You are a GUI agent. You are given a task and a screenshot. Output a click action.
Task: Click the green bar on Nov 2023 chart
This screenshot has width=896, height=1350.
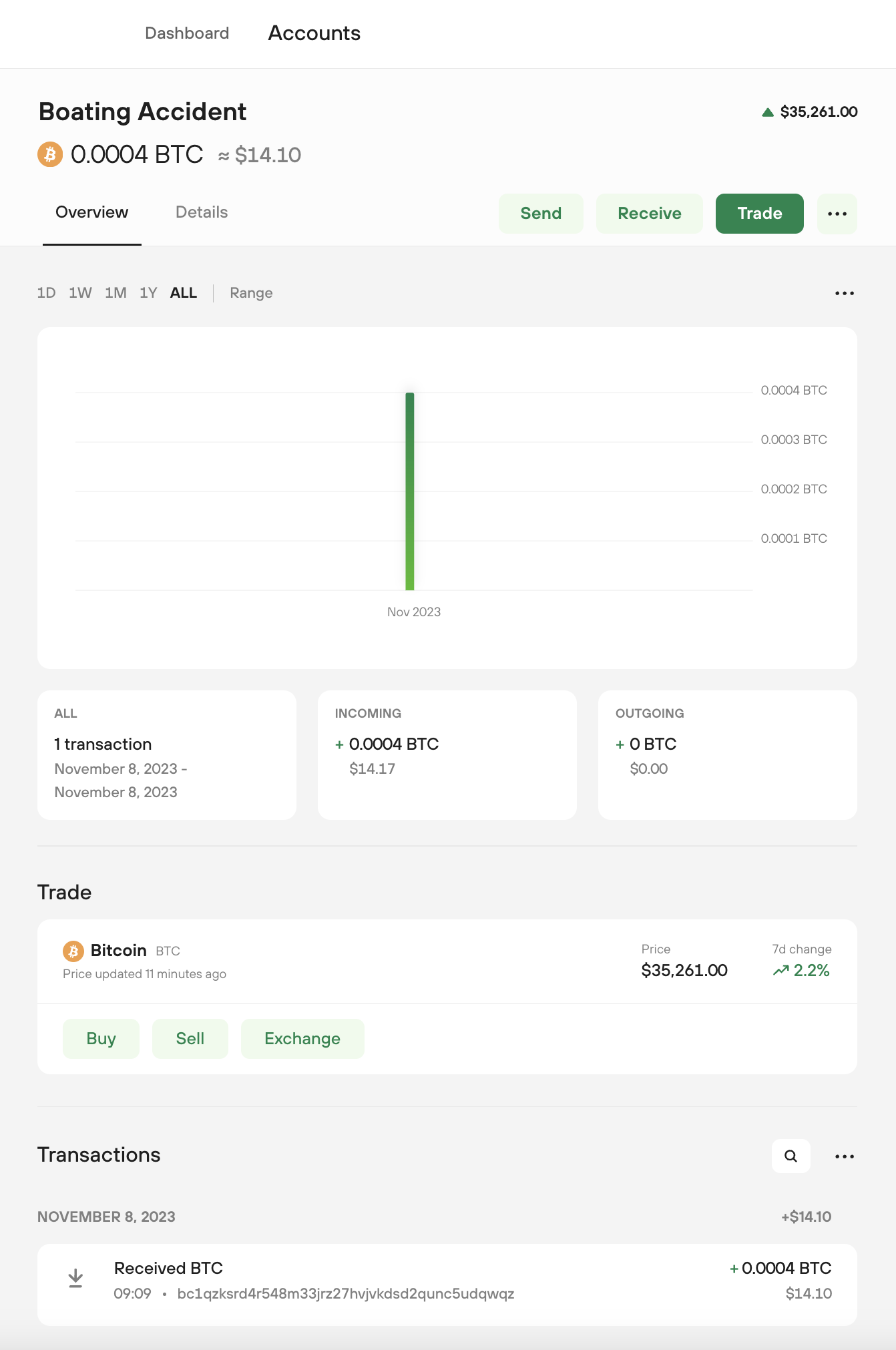pyautogui.click(x=410, y=491)
